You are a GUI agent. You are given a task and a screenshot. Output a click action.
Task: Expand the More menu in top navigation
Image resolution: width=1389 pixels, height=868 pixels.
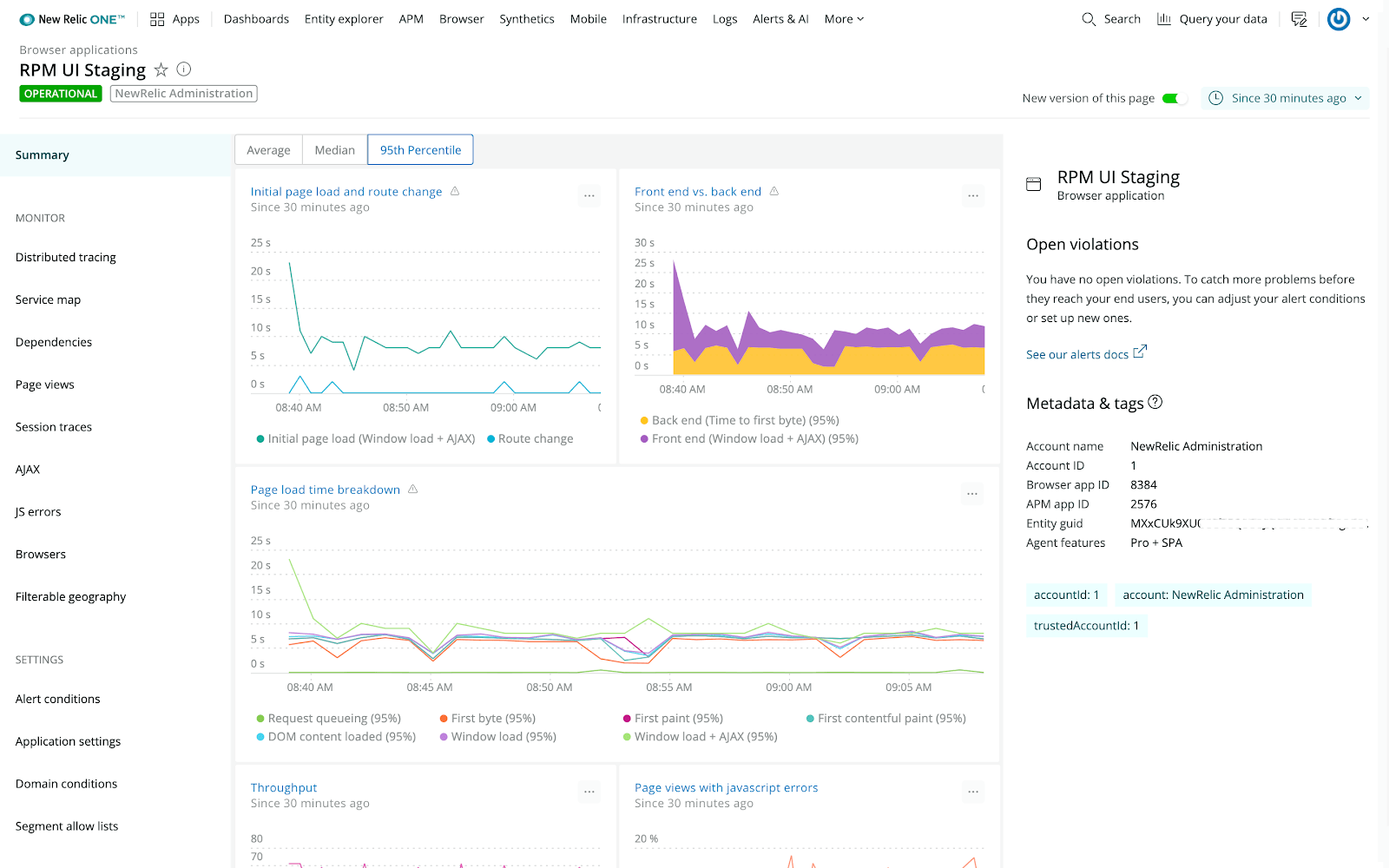coord(844,19)
